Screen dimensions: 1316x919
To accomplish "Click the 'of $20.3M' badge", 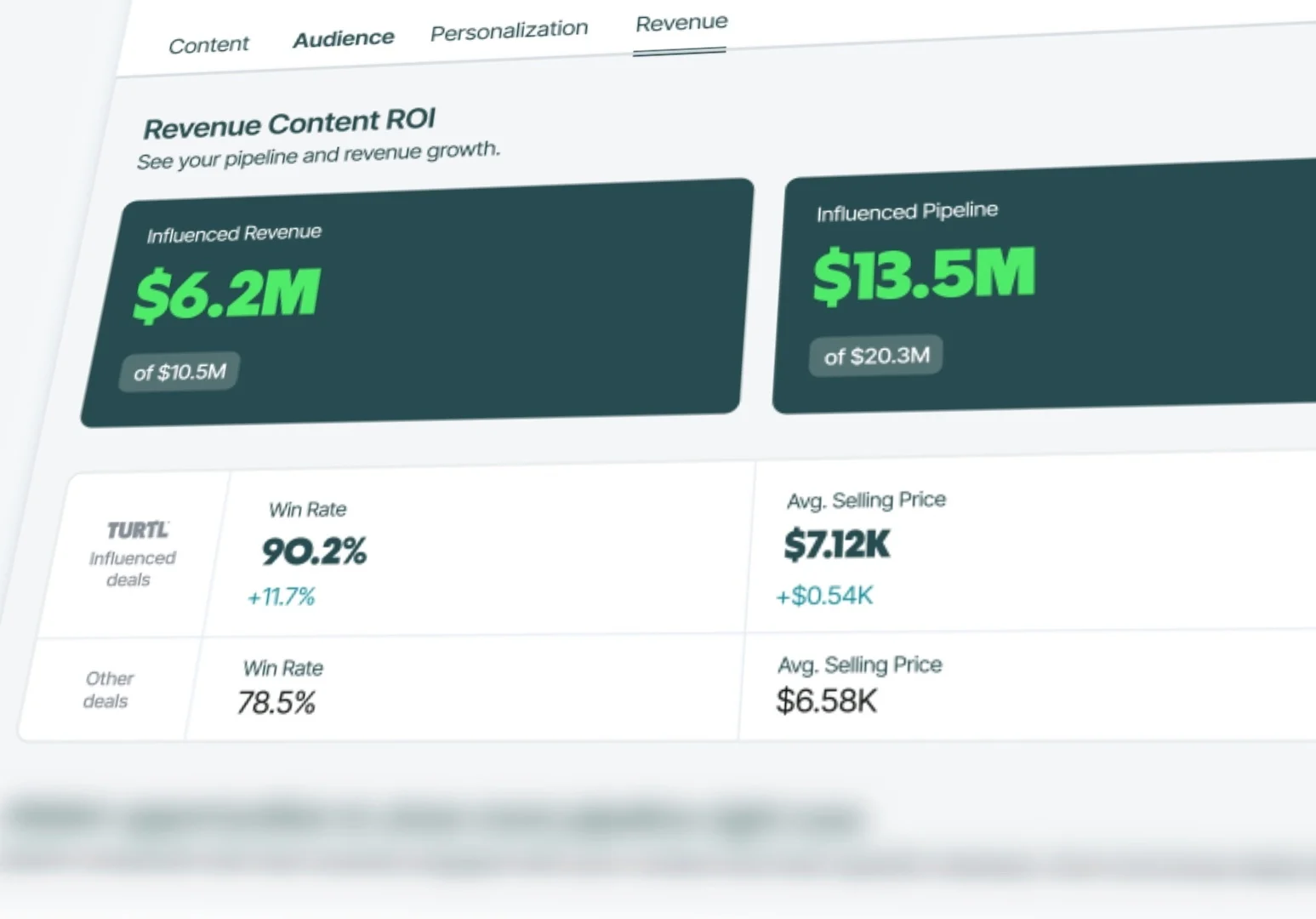I will tap(876, 356).
